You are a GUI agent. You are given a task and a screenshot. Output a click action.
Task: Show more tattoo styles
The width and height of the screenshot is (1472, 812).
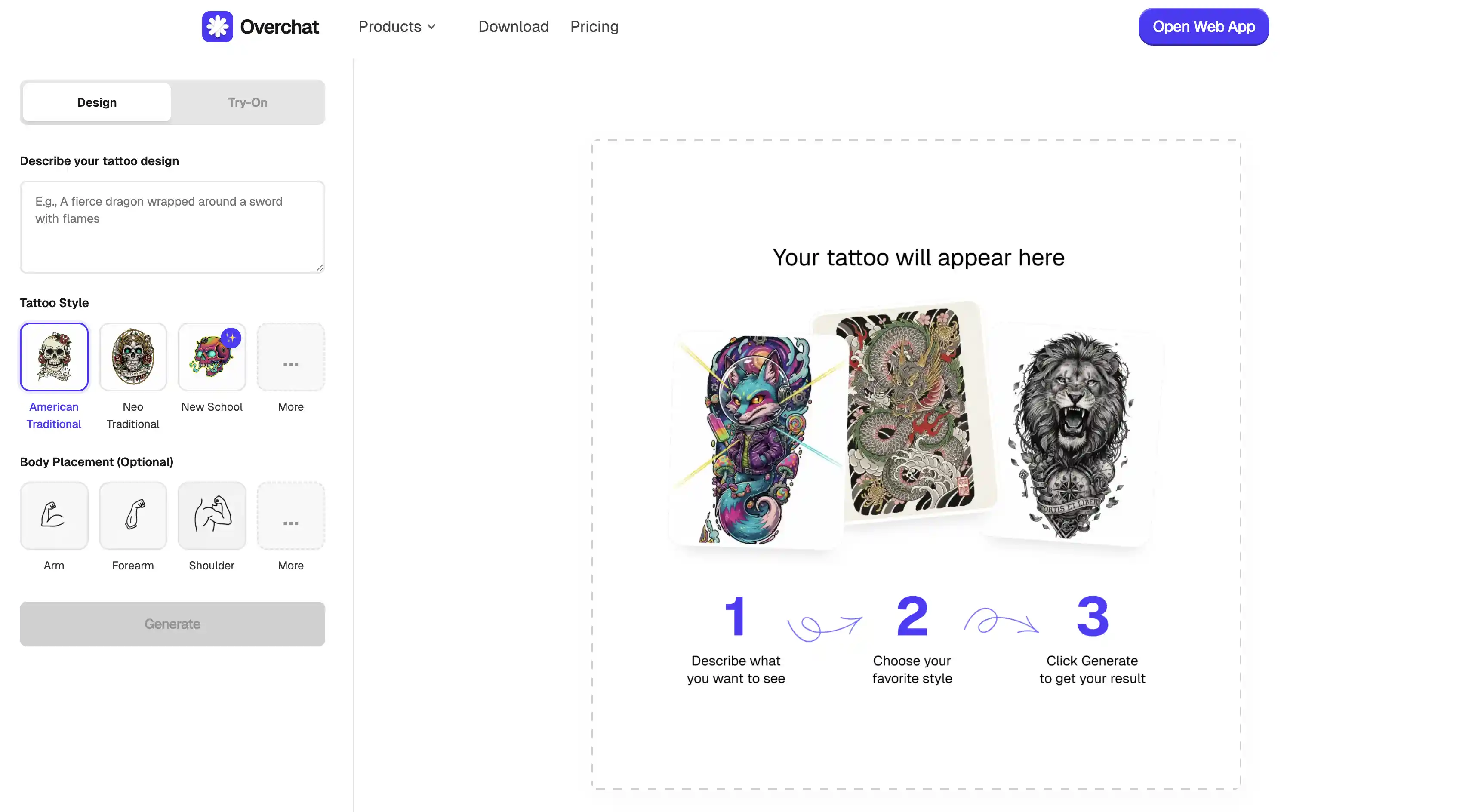pyautogui.click(x=290, y=357)
